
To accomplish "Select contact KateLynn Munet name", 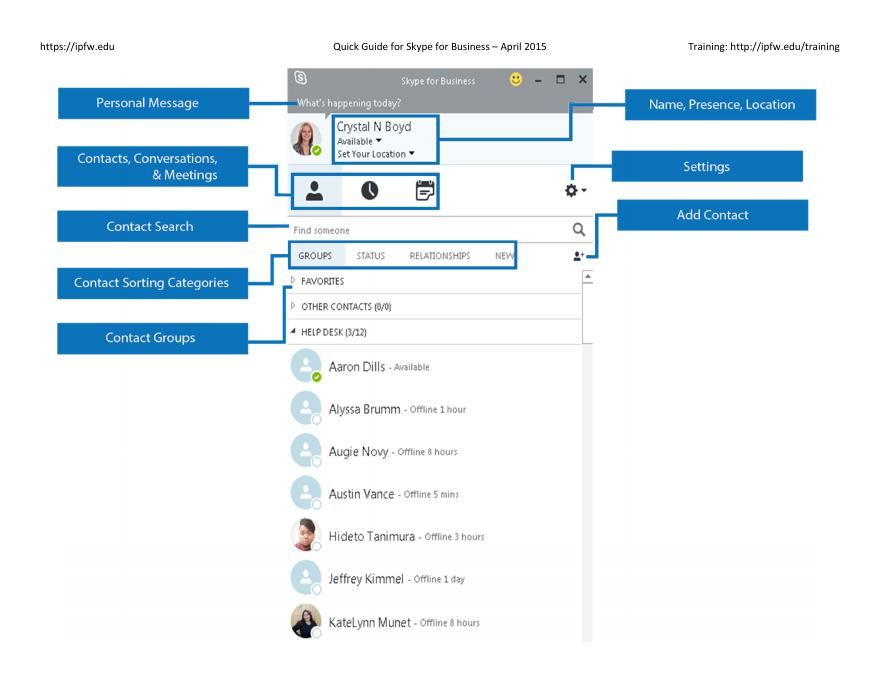I will 370,623.
